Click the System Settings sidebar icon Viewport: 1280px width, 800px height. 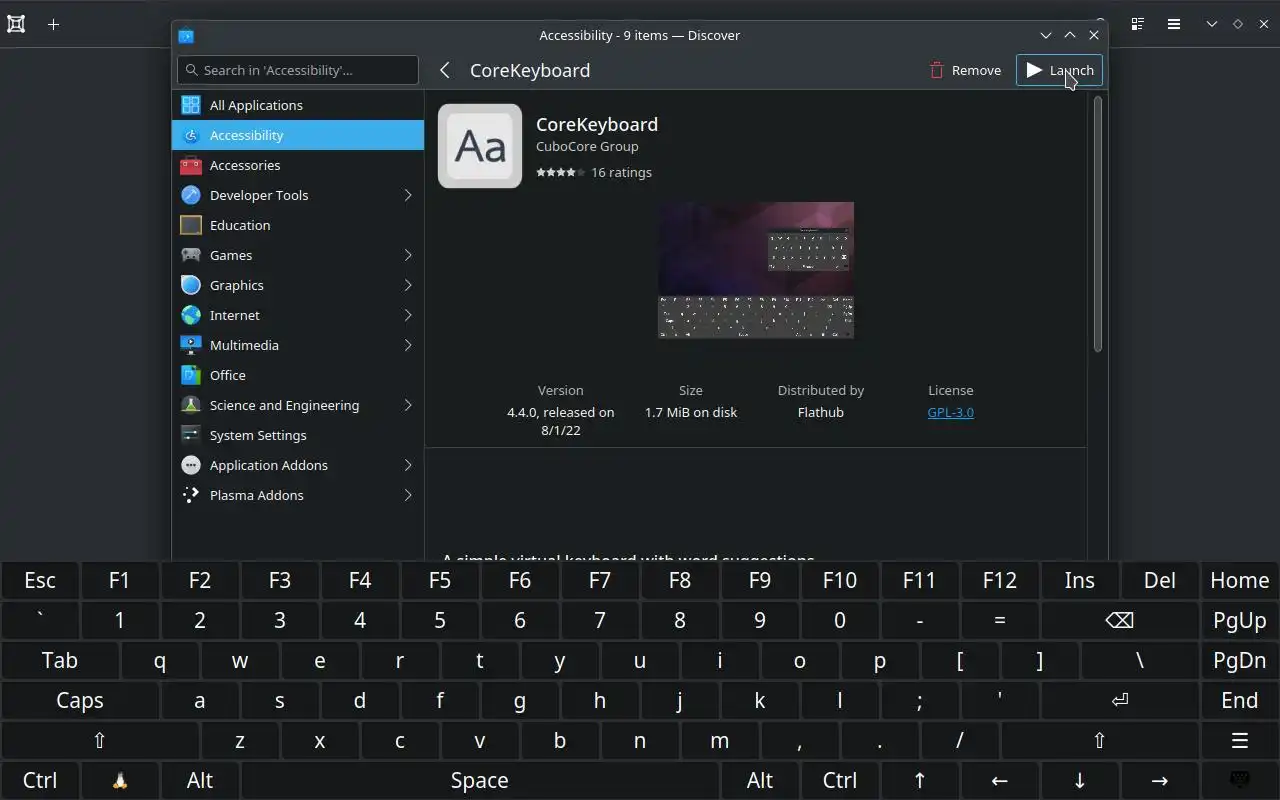pos(191,435)
